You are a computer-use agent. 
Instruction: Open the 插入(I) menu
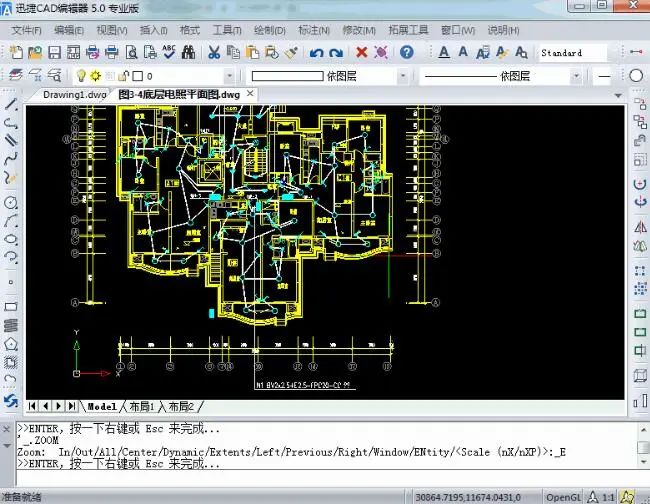pos(153,30)
